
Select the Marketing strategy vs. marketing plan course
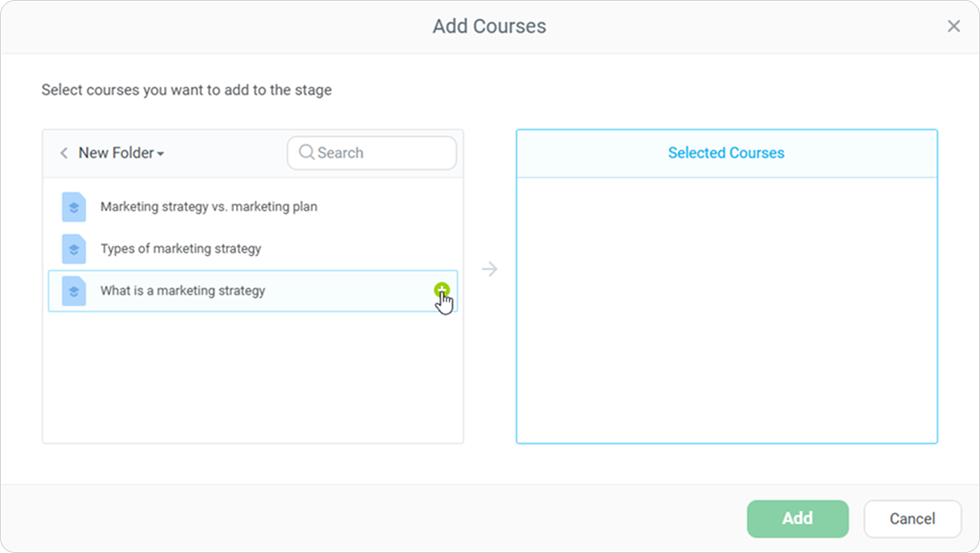click(x=208, y=207)
